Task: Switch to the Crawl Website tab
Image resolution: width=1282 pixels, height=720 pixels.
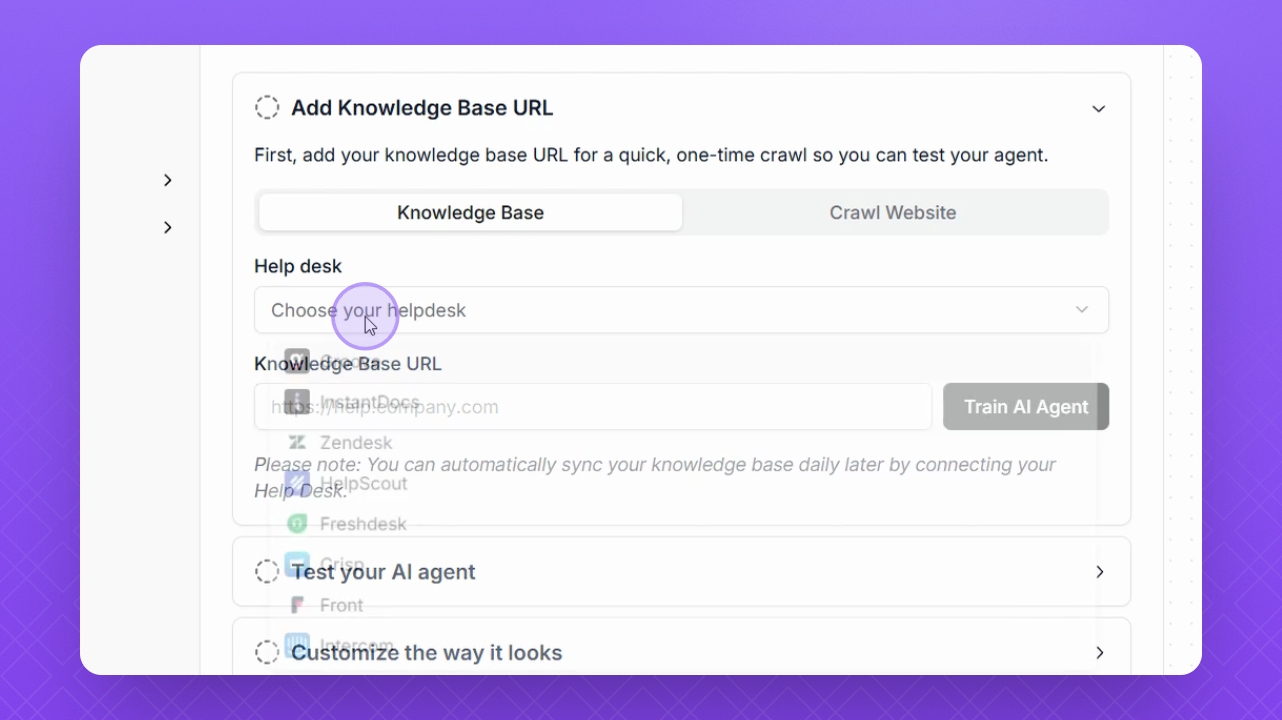Action: pos(892,213)
